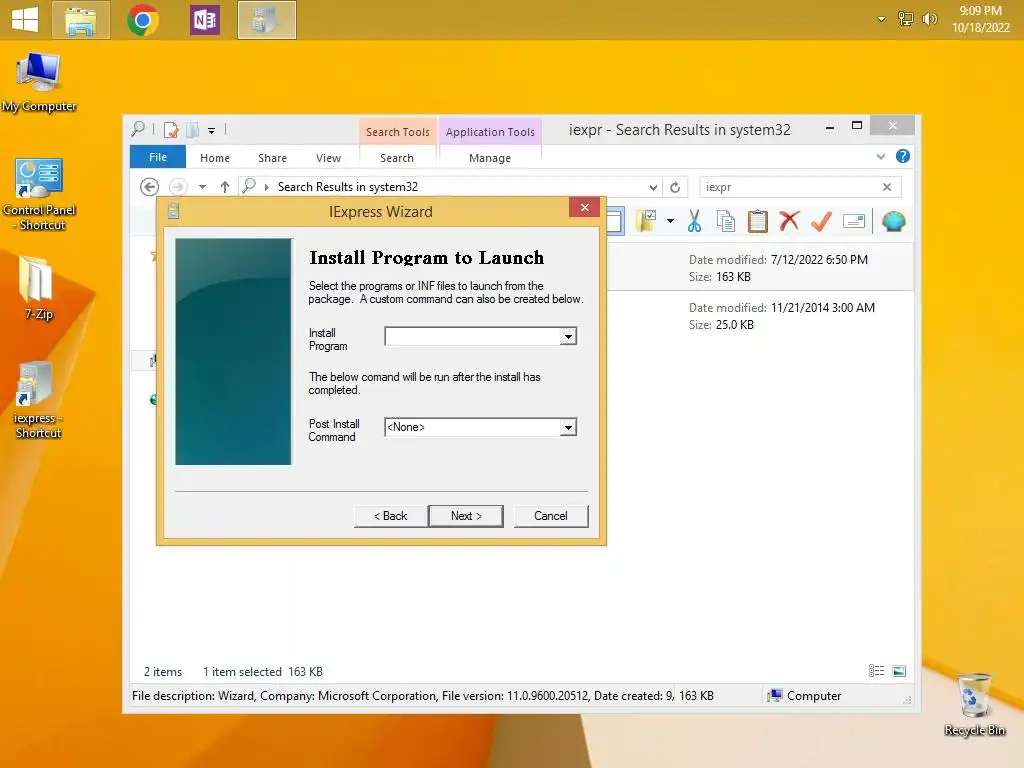The height and width of the screenshot is (768, 1024).
Task: Open the File menu tab
Action: [x=158, y=157]
